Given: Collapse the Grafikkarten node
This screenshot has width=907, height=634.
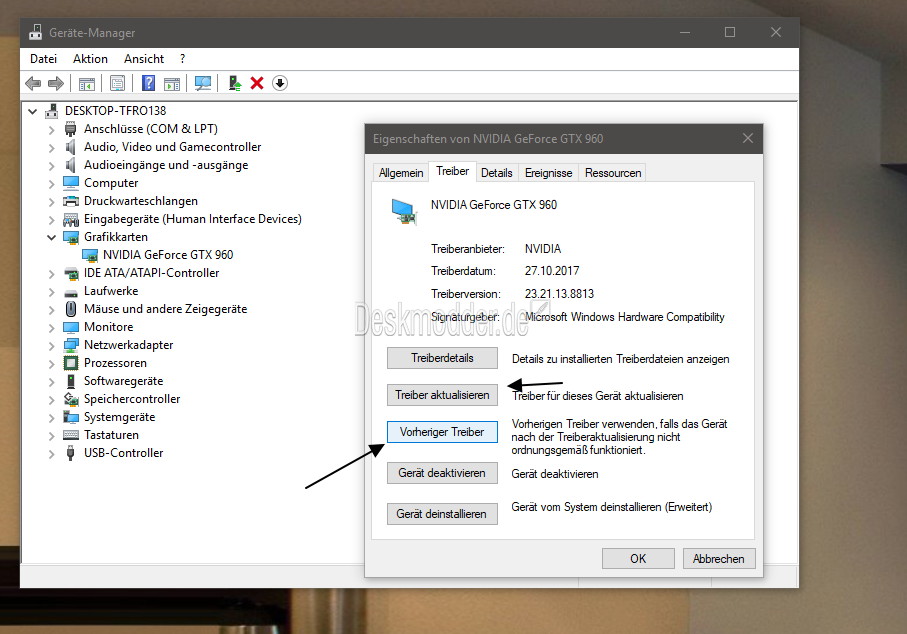Looking at the screenshot, I should (x=51, y=237).
